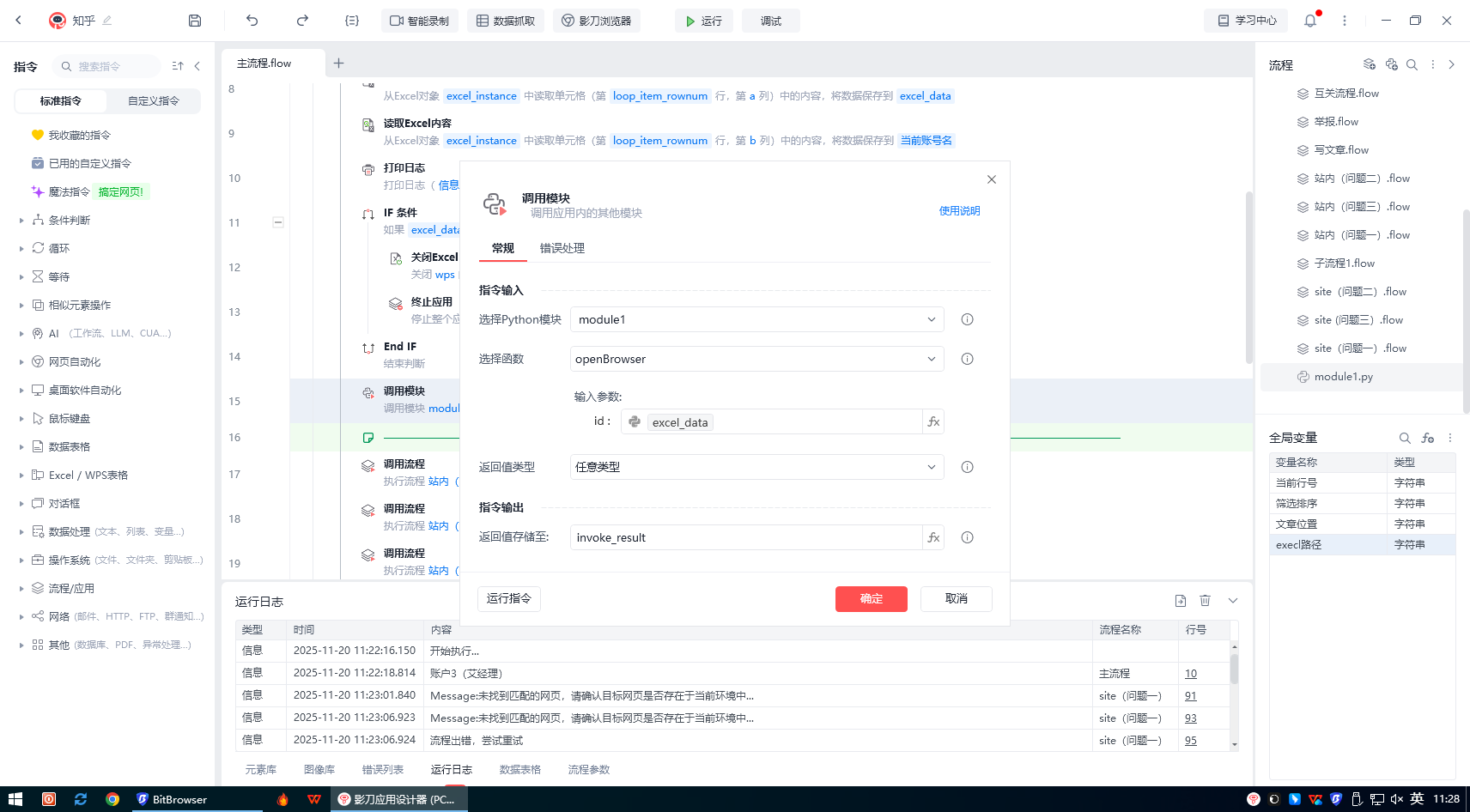Confirm with 确定 button
Viewport: 1470px width, 812px height.
(872, 599)
